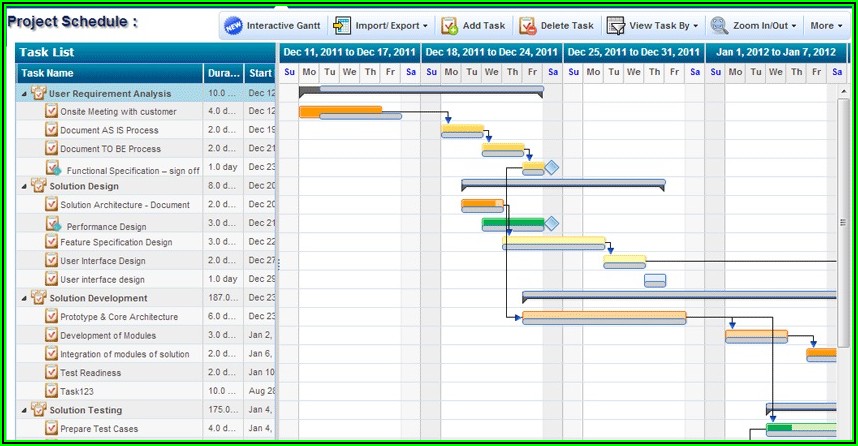Open the Import/Export dropdown arrow
858x446 pixels.
425,26
